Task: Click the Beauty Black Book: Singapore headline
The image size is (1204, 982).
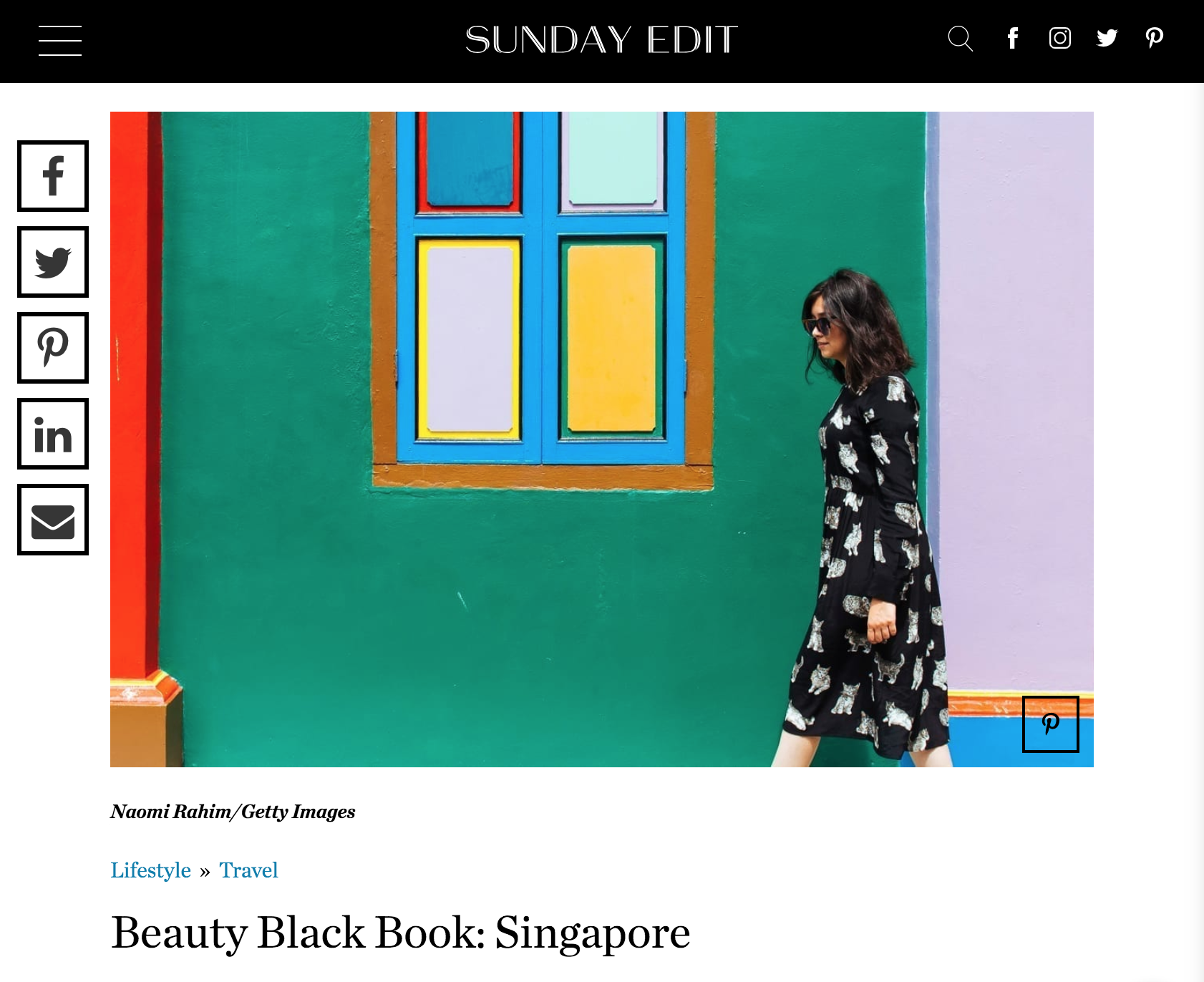Action: (401, 933)
